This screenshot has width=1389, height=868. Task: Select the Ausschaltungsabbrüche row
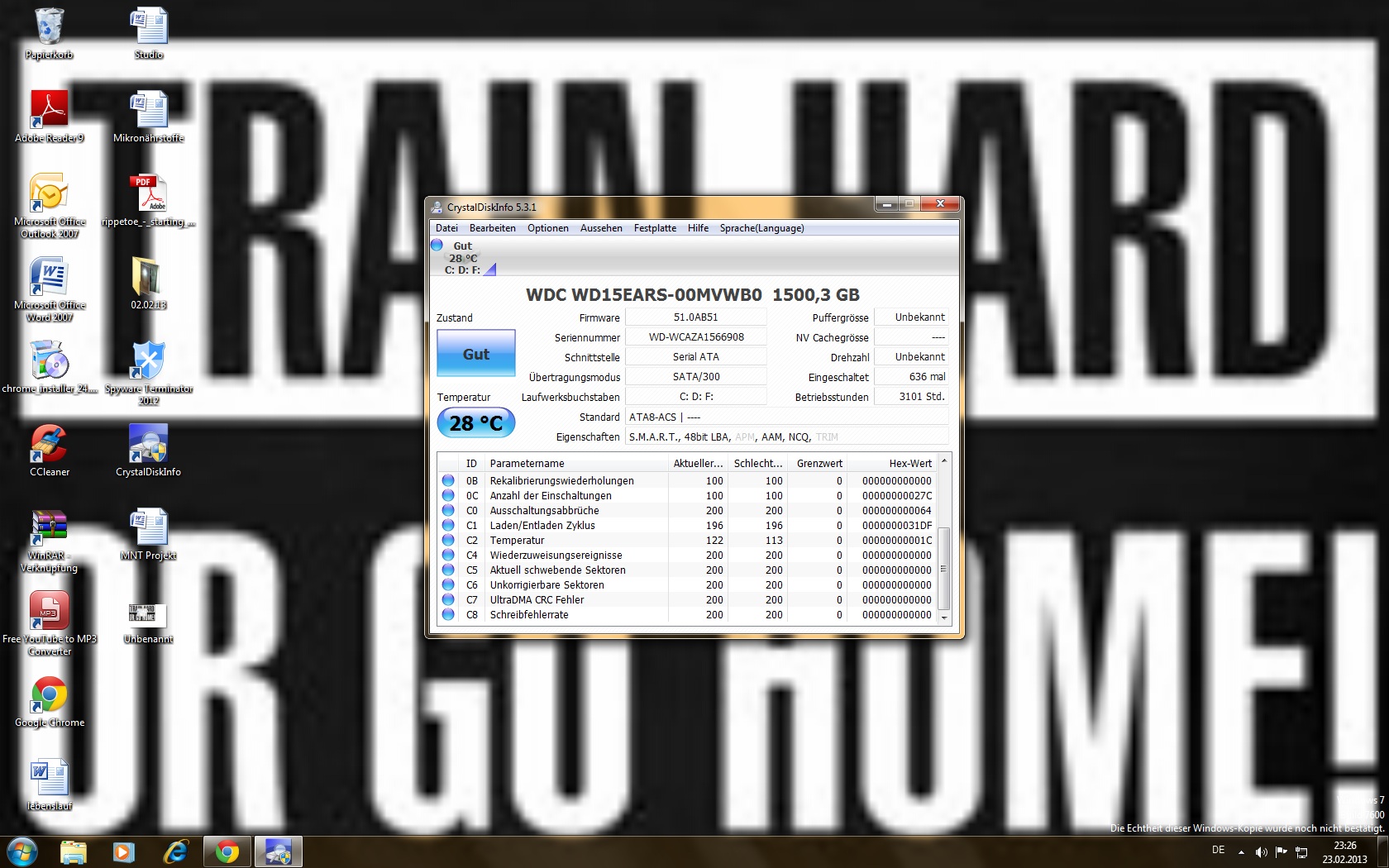point(688,511)
